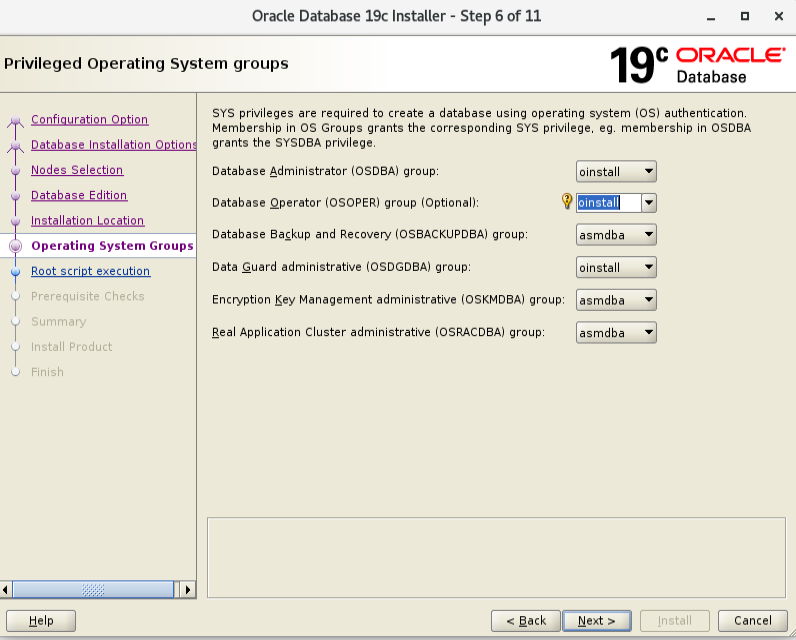Return to Database Edition step
796x640 pixels.
(x=79, y=195)
